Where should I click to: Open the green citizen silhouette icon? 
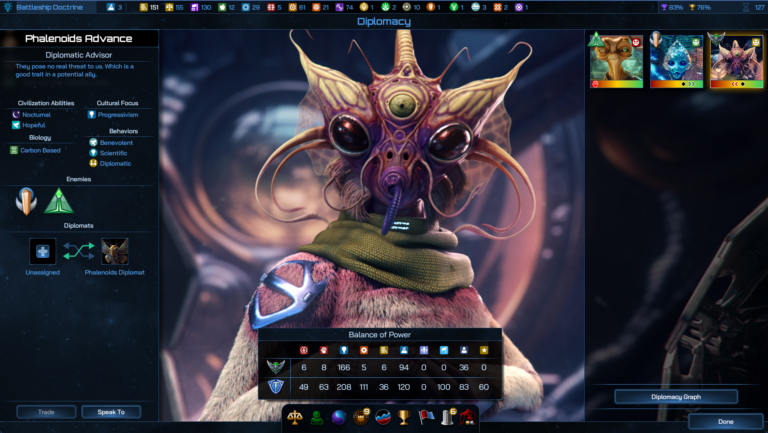[318, 418]
